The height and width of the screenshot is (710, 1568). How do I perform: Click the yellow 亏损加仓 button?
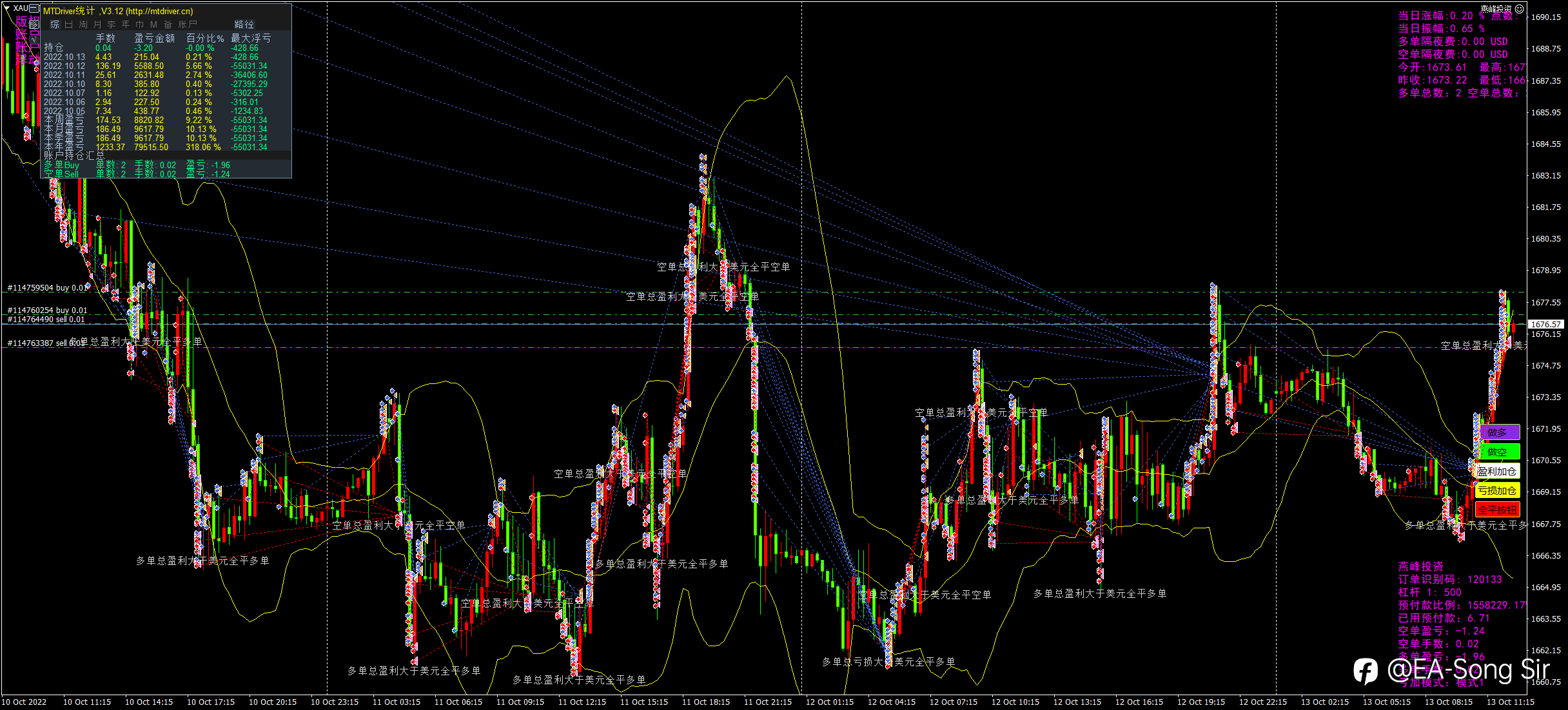click(x=1497, y=490)
